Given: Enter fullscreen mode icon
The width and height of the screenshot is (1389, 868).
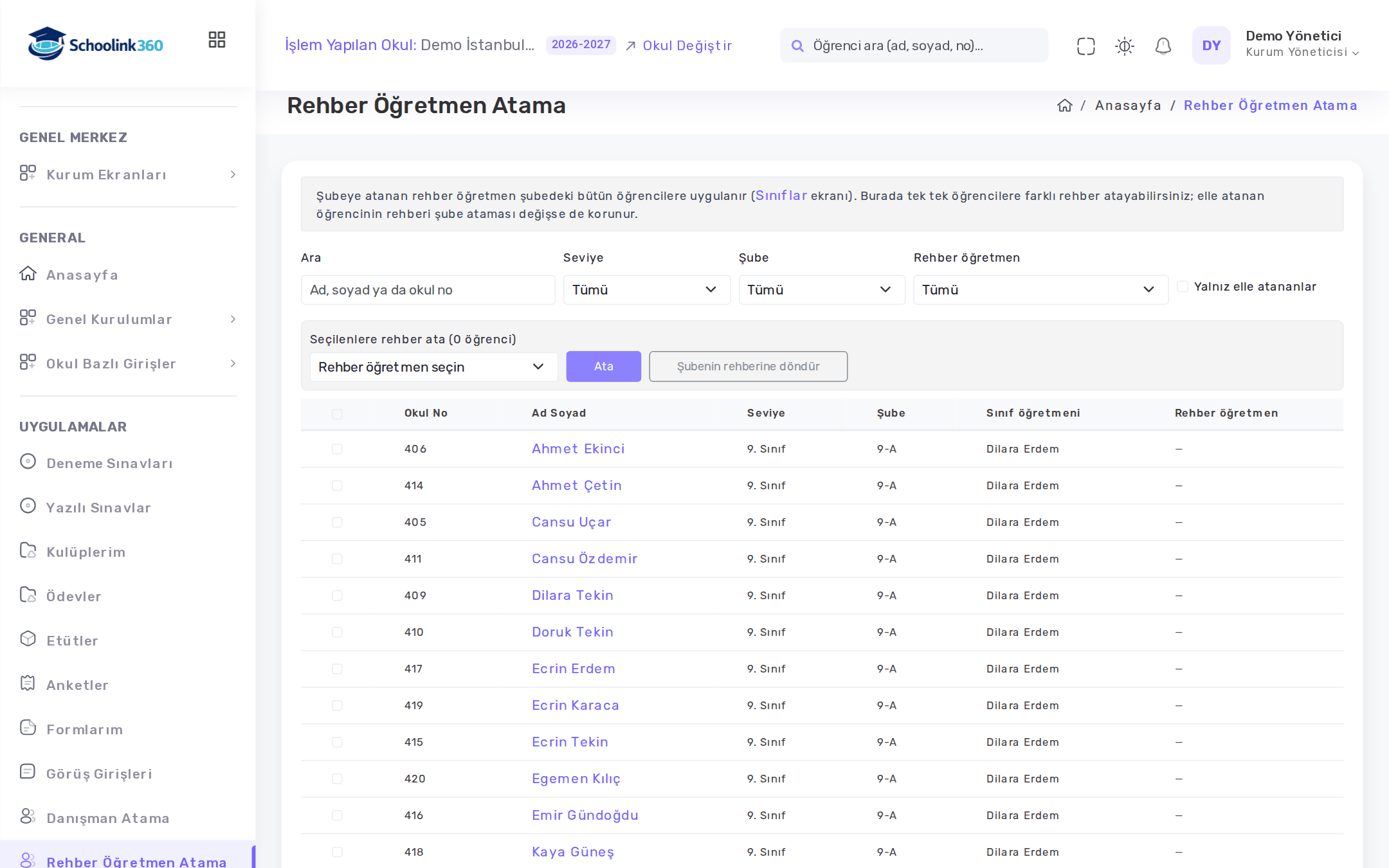Looking at the screenshot, I should tap(1085, 46).
